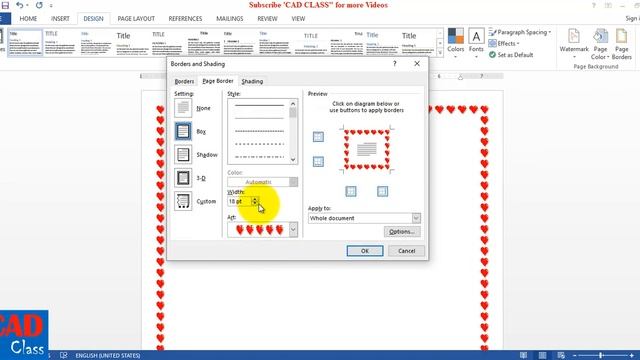Select the 3-D border setting icon

coord(183,178)
